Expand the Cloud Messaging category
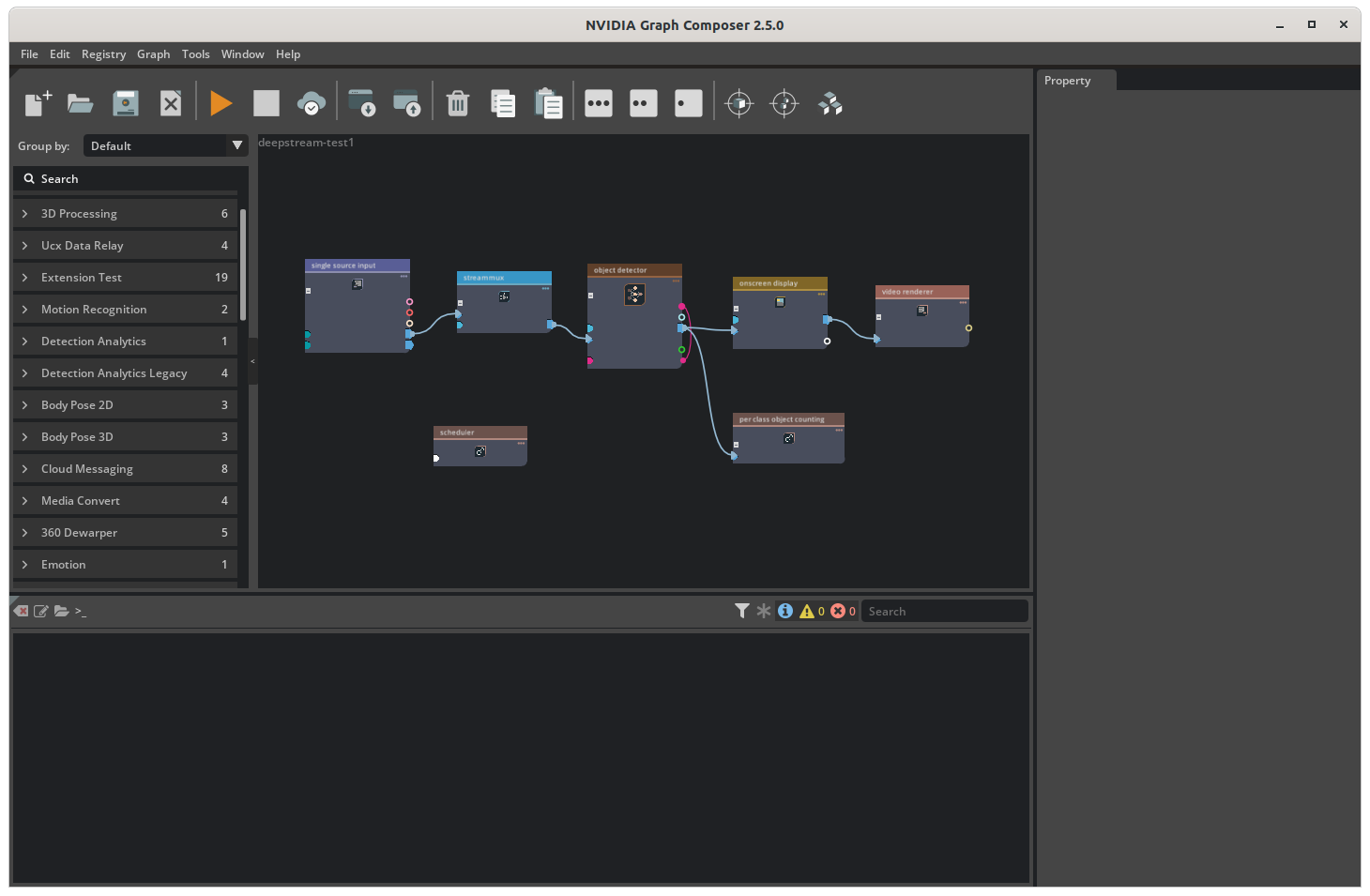This screenshot has width=1370, height=896. point(125,469)
